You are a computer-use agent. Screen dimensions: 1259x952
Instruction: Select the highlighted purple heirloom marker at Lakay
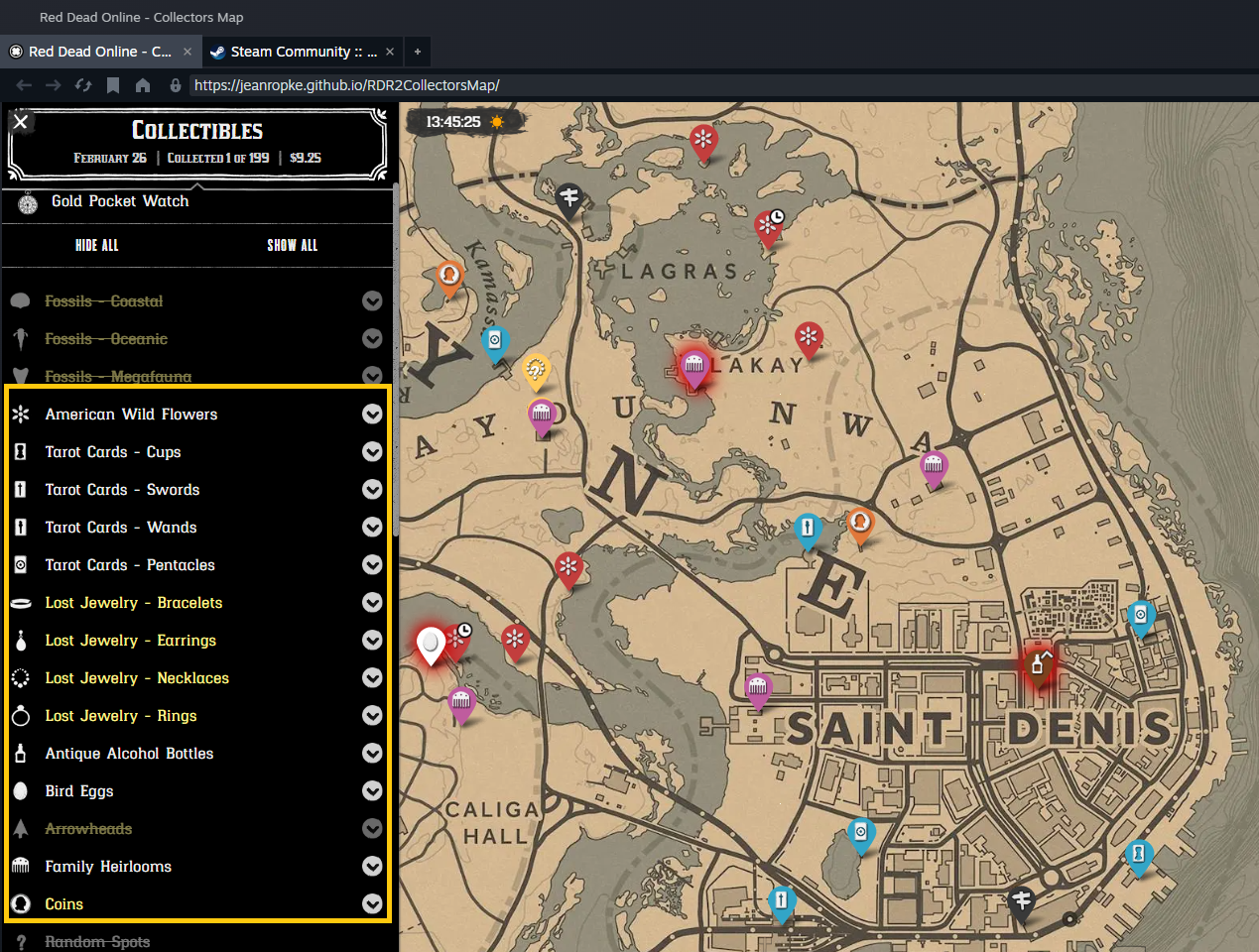(694, 369)
